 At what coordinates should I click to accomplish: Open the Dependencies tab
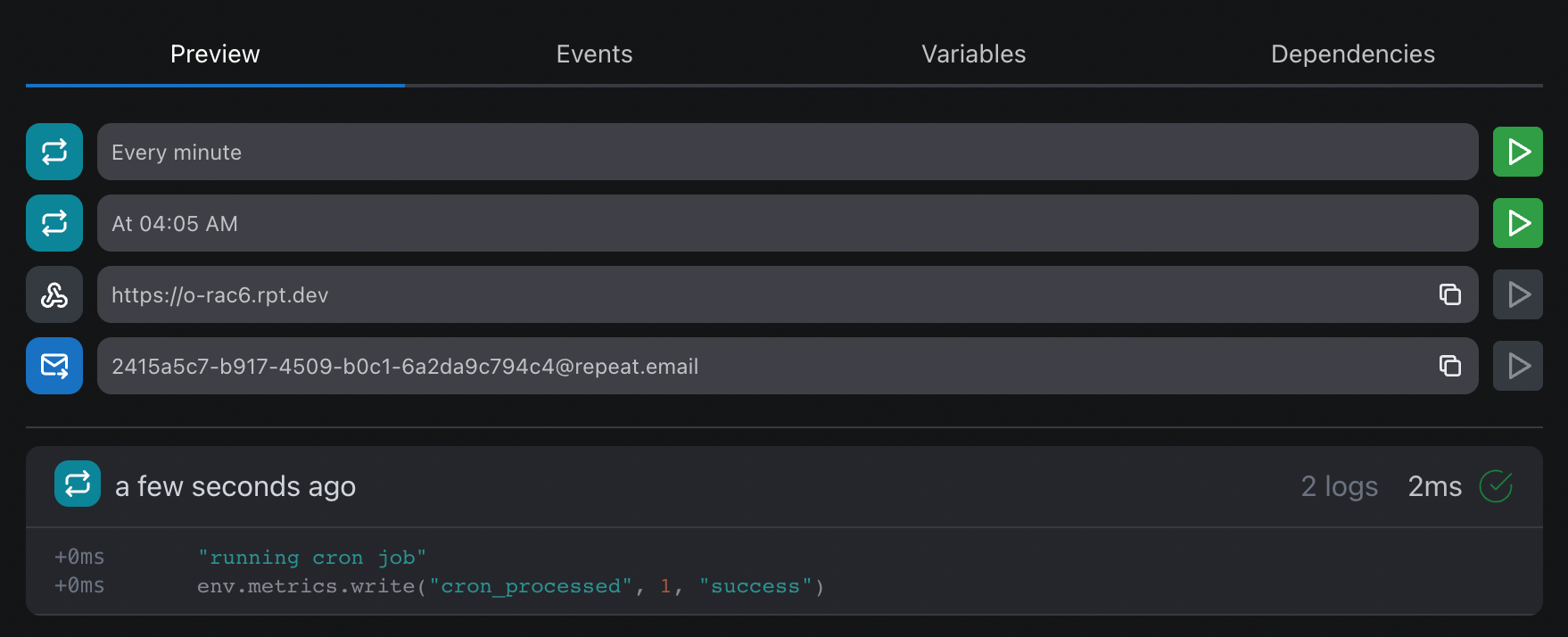pyautogui.click(x=1353, y=54)
